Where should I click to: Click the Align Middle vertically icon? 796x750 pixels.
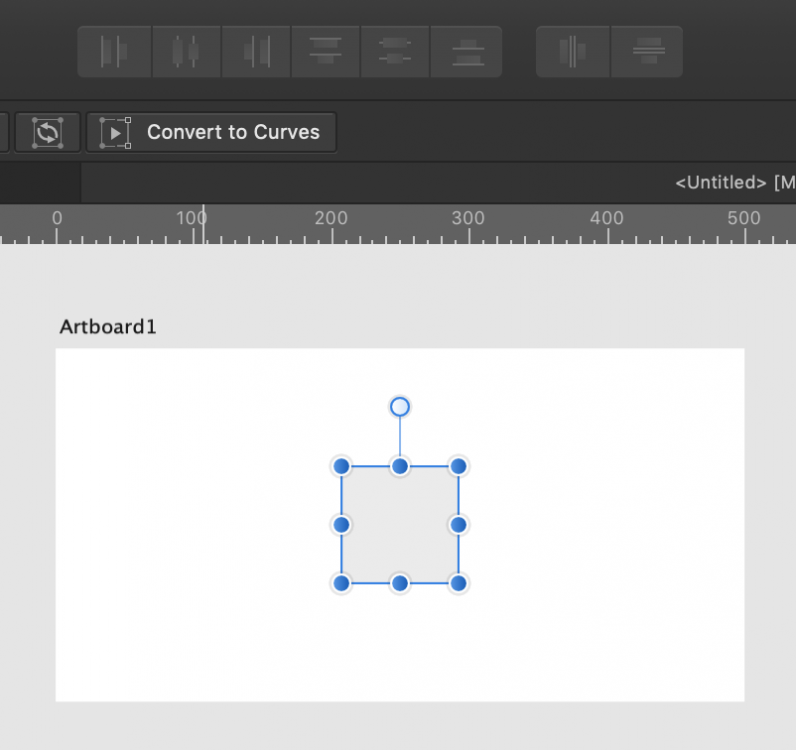396,52
